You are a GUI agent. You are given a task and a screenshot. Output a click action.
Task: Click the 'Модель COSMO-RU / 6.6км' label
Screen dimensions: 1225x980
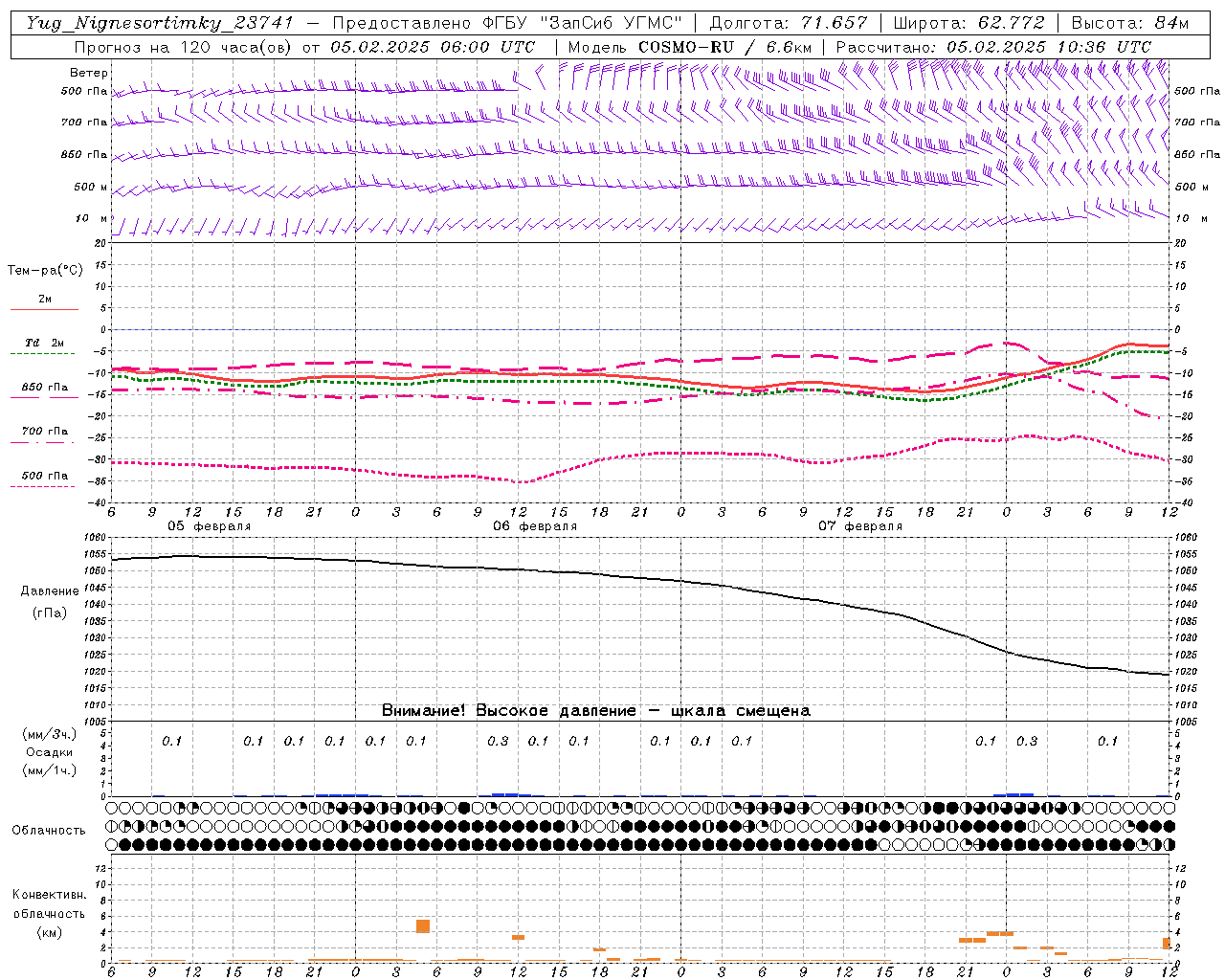click(690, 47)
